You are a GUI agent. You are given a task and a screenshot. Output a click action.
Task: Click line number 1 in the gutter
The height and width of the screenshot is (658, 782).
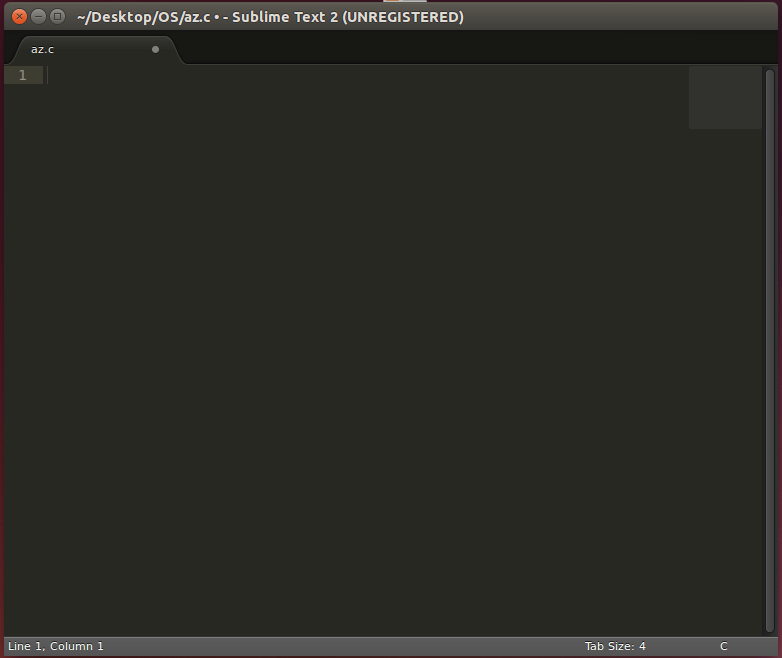pos(23,75)
